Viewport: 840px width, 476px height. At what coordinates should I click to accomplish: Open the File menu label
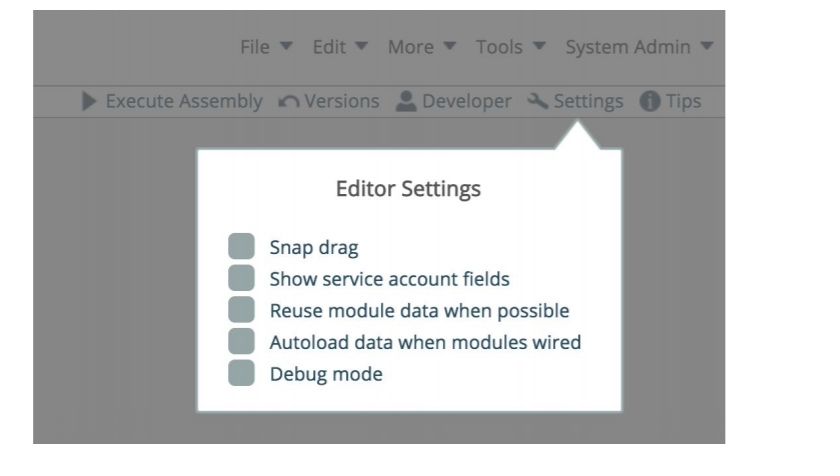(x=255, y=48)
